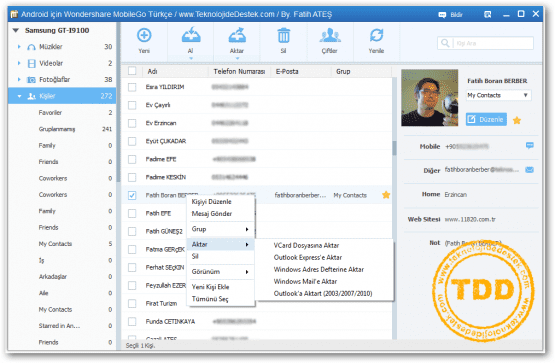This screenshot has width=555, height=363.
Task: Click the Düzenle edit button
Action: click(x=486, y=120)
